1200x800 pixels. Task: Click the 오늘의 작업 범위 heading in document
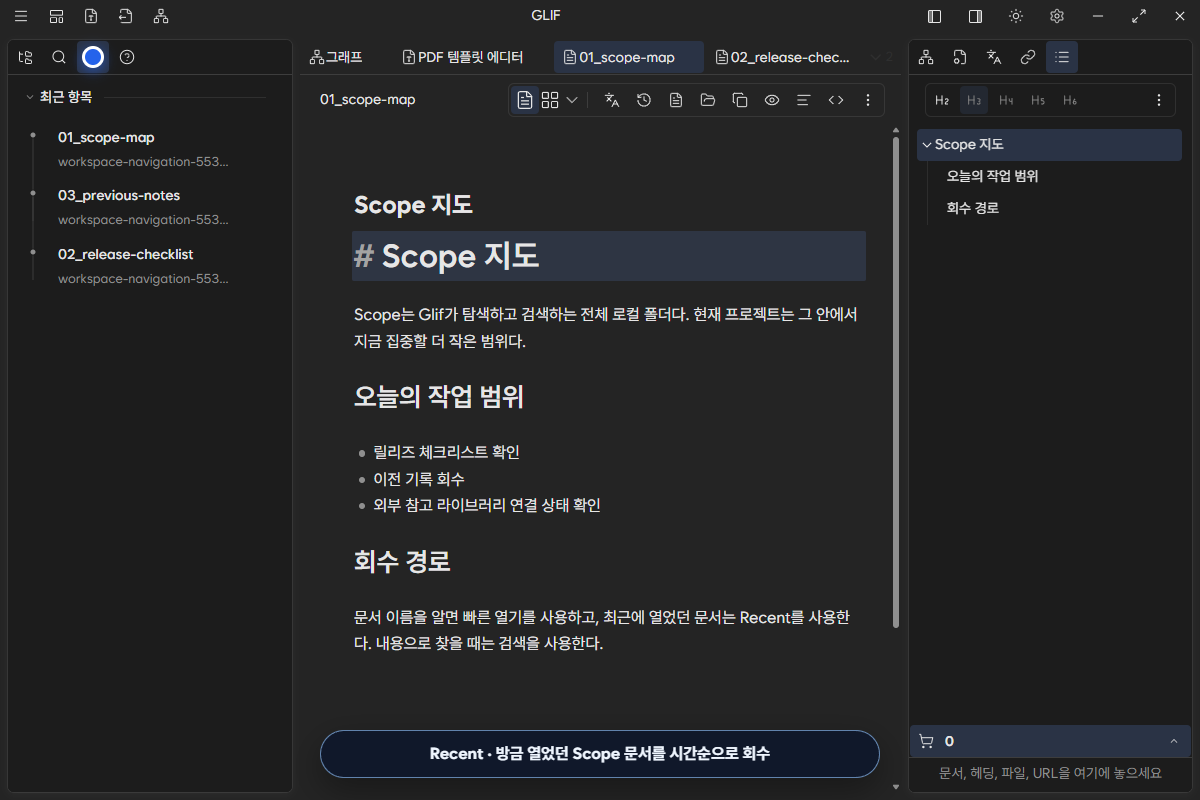pyautogui.click(x=439, y=396)
